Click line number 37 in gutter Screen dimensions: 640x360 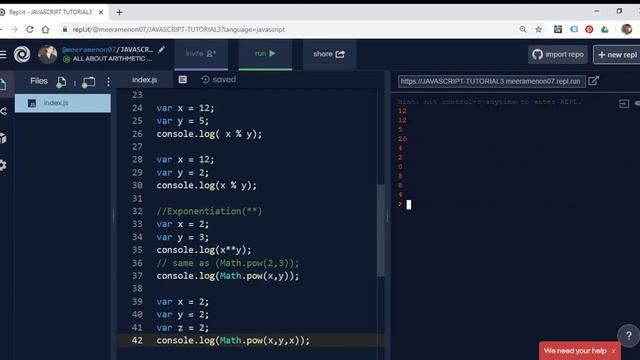(137, 276)
